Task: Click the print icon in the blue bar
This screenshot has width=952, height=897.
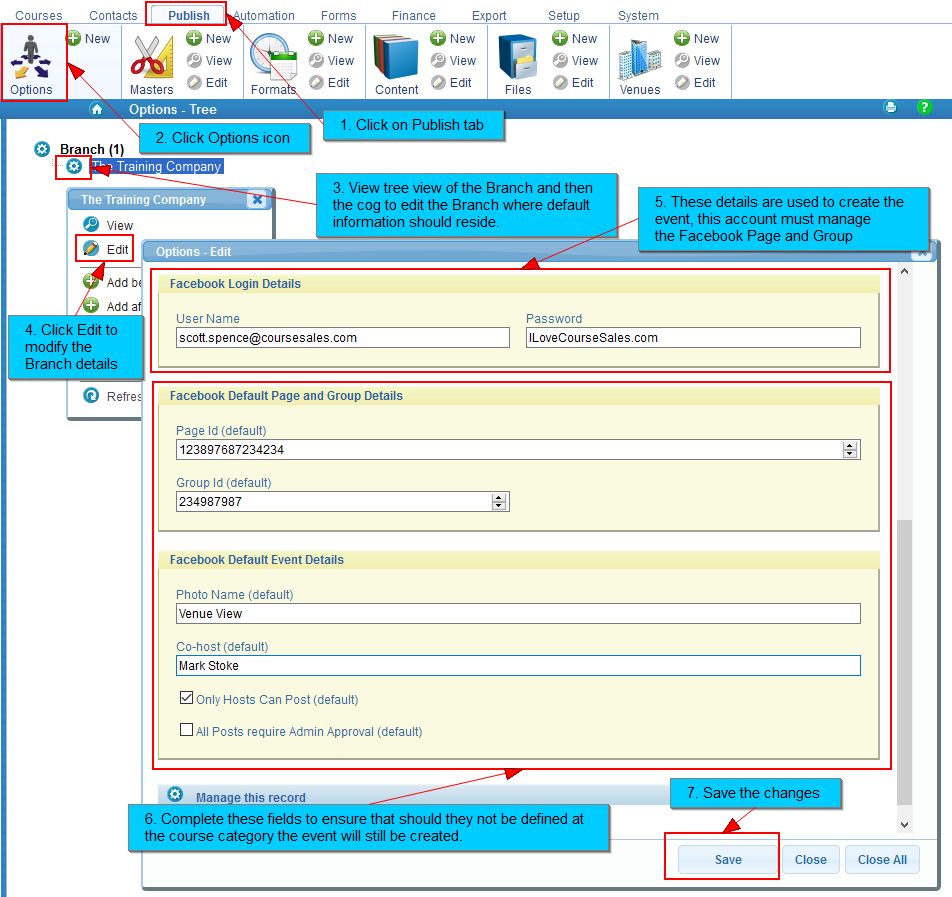Action: click(890, 107)
